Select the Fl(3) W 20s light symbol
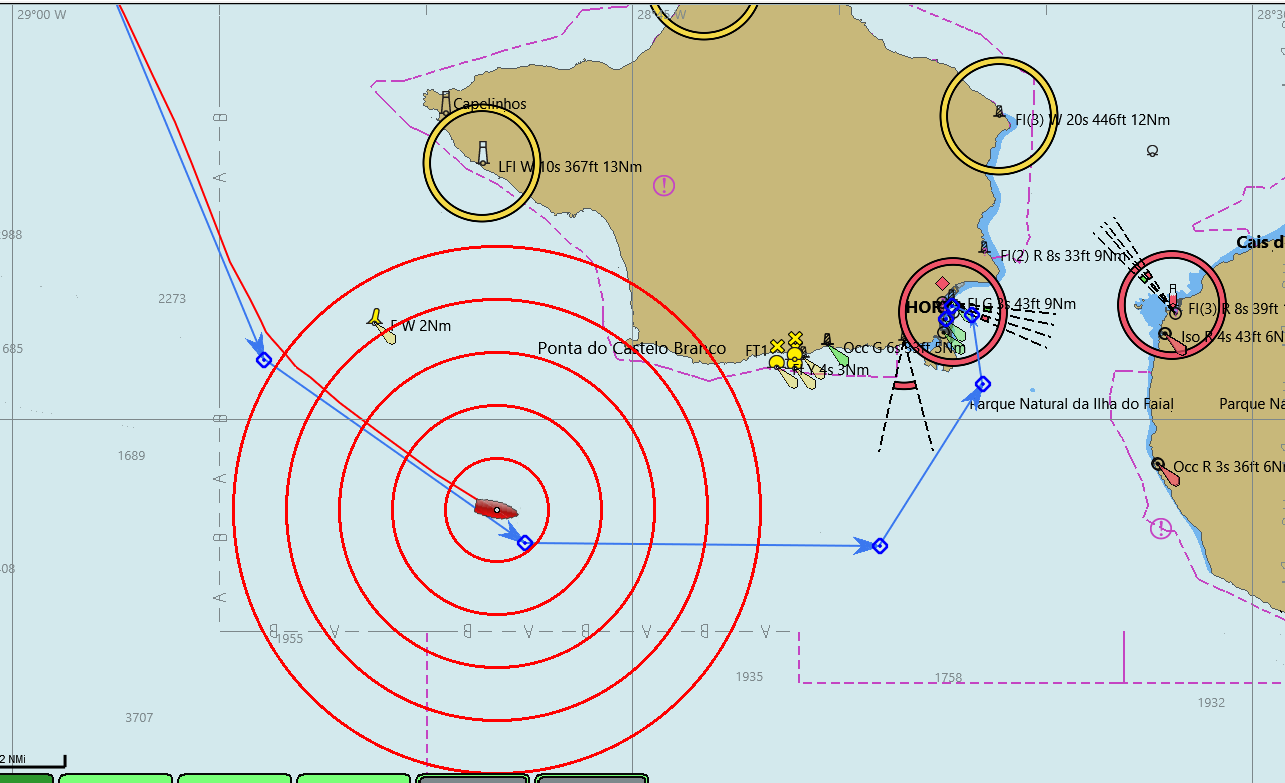Image resolution: width=1285 pixels, height=783 pixels. pyautogui.click(x=998, y=110)
